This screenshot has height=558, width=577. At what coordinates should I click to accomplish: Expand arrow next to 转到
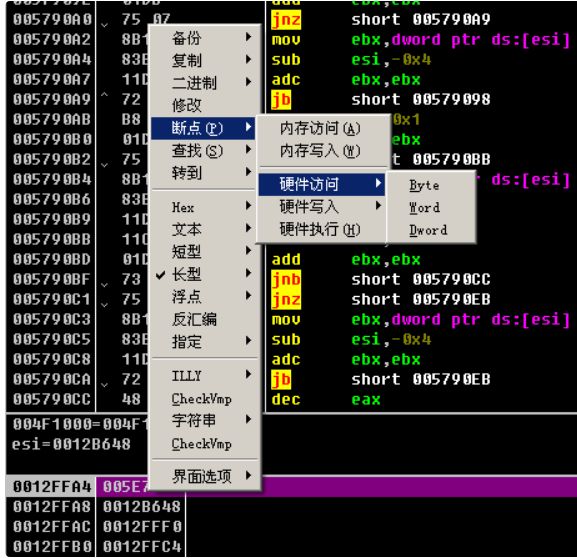[x=249, y=172]
